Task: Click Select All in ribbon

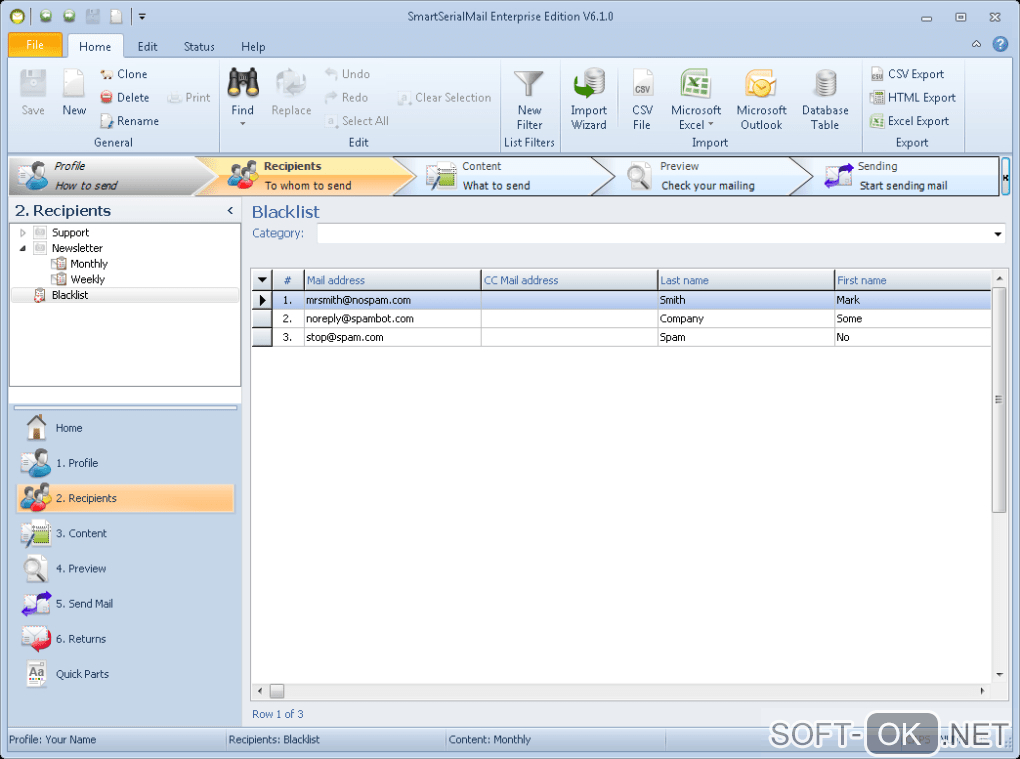Action: pos(356,121)
